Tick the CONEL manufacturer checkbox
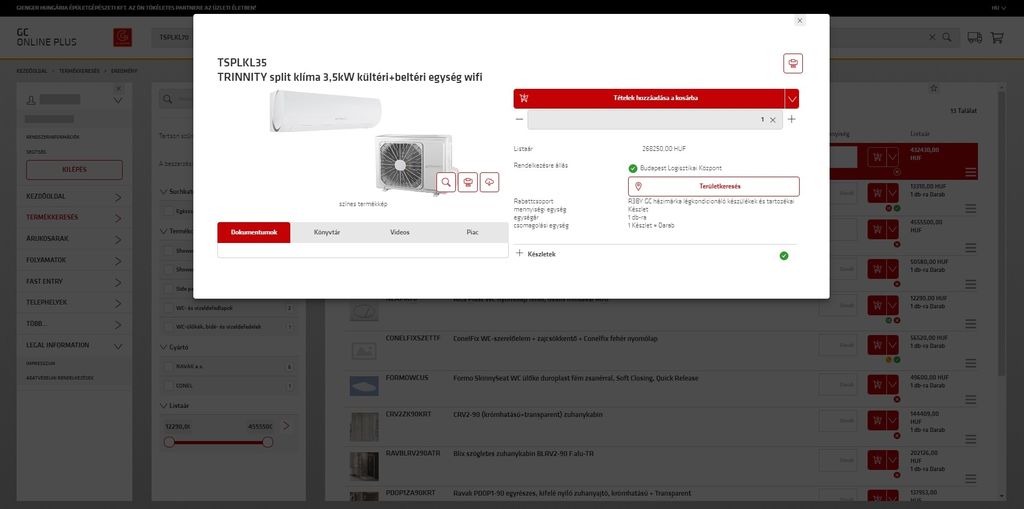The image size is (1024, 509). (168, 386)
